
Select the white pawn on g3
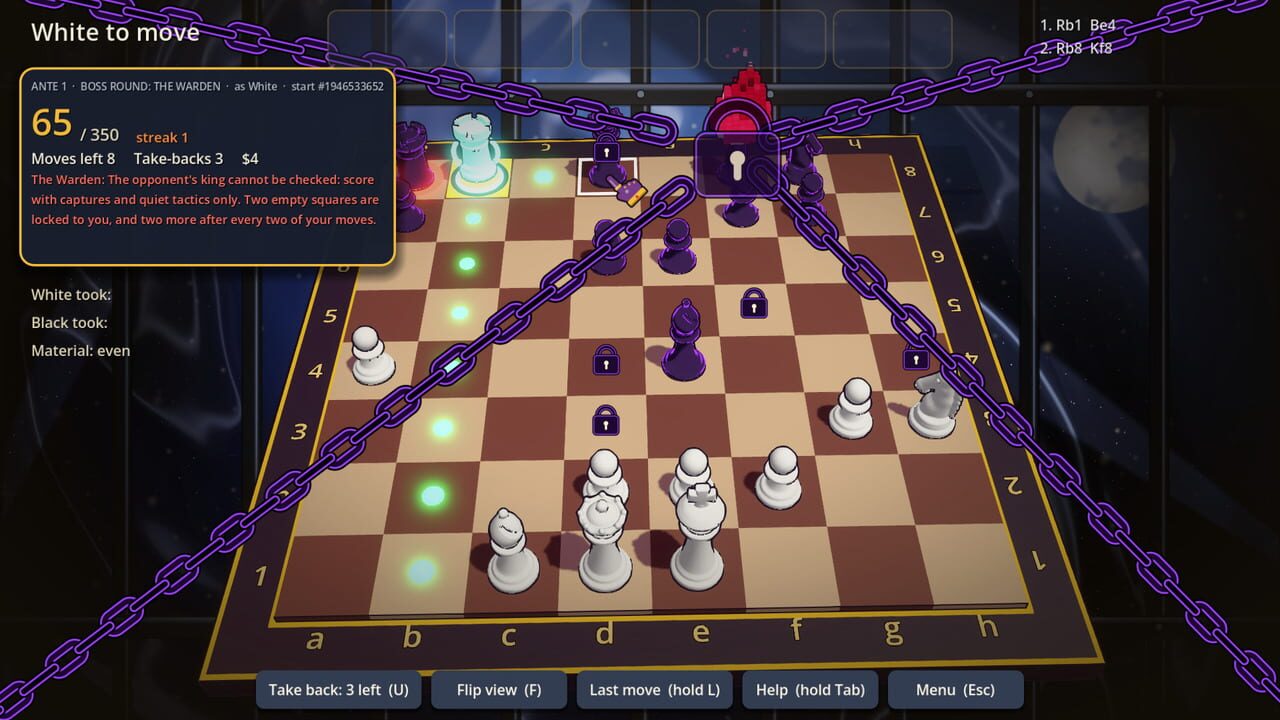853,408
